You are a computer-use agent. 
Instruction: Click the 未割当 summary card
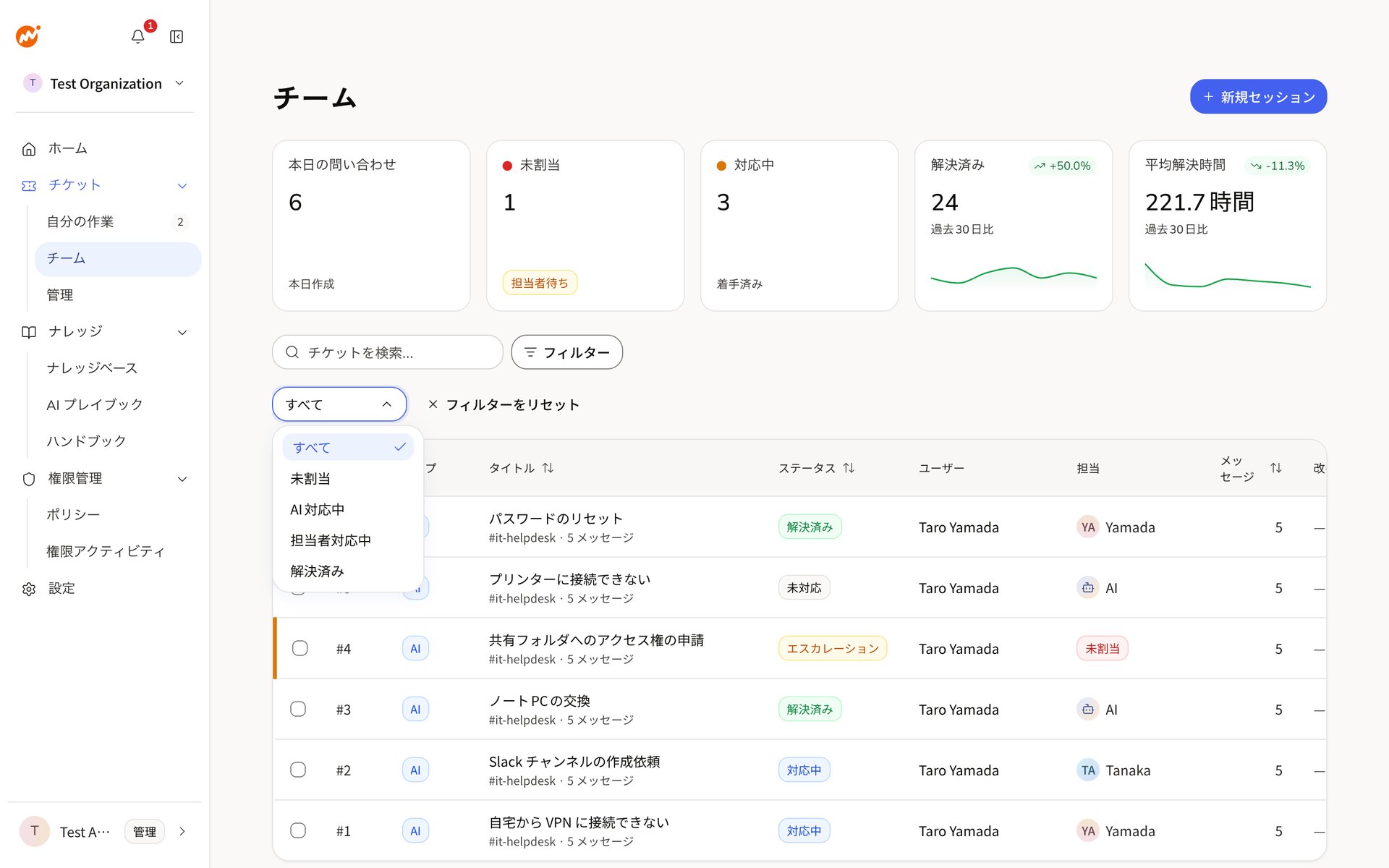(585, 226)
